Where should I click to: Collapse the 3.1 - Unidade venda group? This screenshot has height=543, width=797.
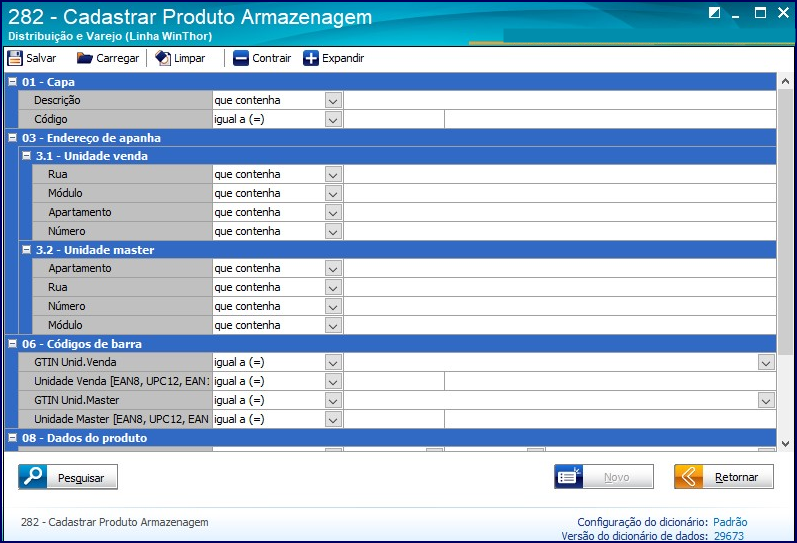26,156
